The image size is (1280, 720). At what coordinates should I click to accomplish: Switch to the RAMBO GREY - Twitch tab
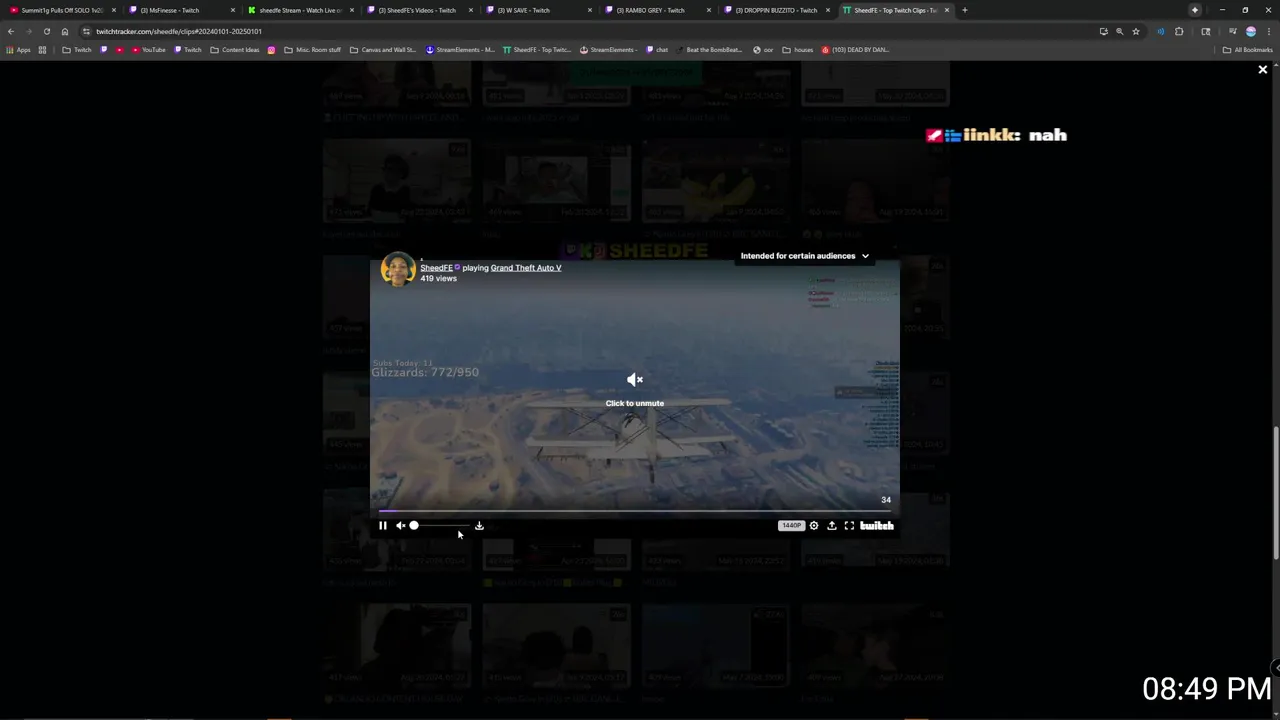point(655,10)
